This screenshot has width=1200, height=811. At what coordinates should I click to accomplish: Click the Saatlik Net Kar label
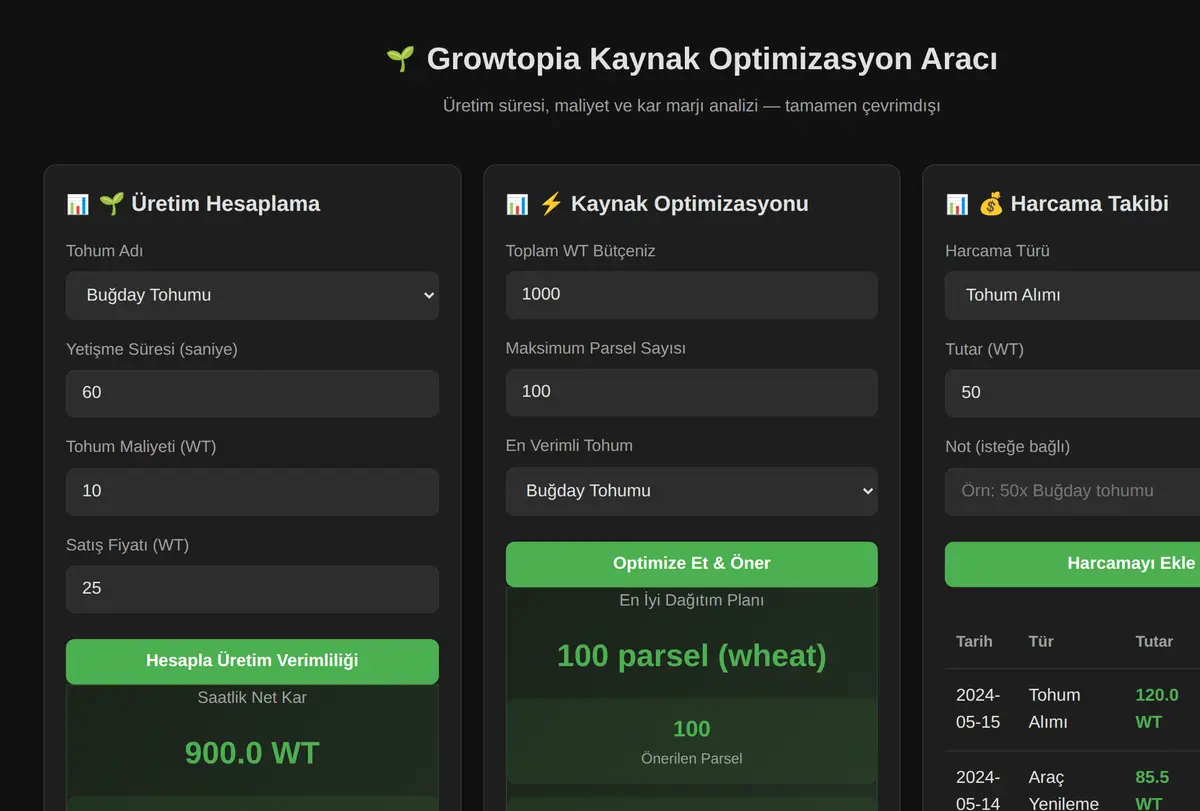[x=252, y=698]
